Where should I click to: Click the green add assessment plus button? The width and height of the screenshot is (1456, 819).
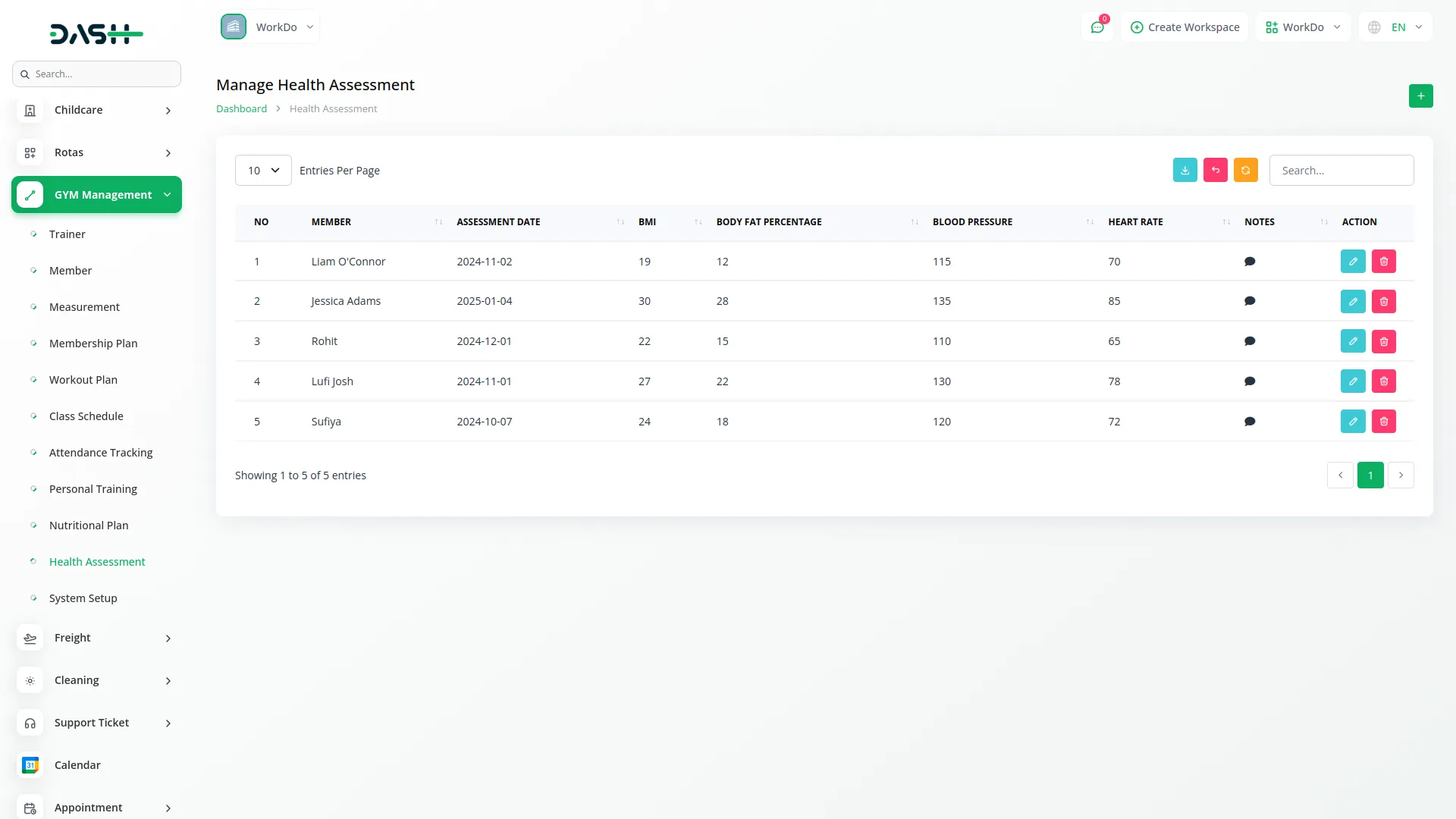pyautogui.click(x=1420, y=96)
